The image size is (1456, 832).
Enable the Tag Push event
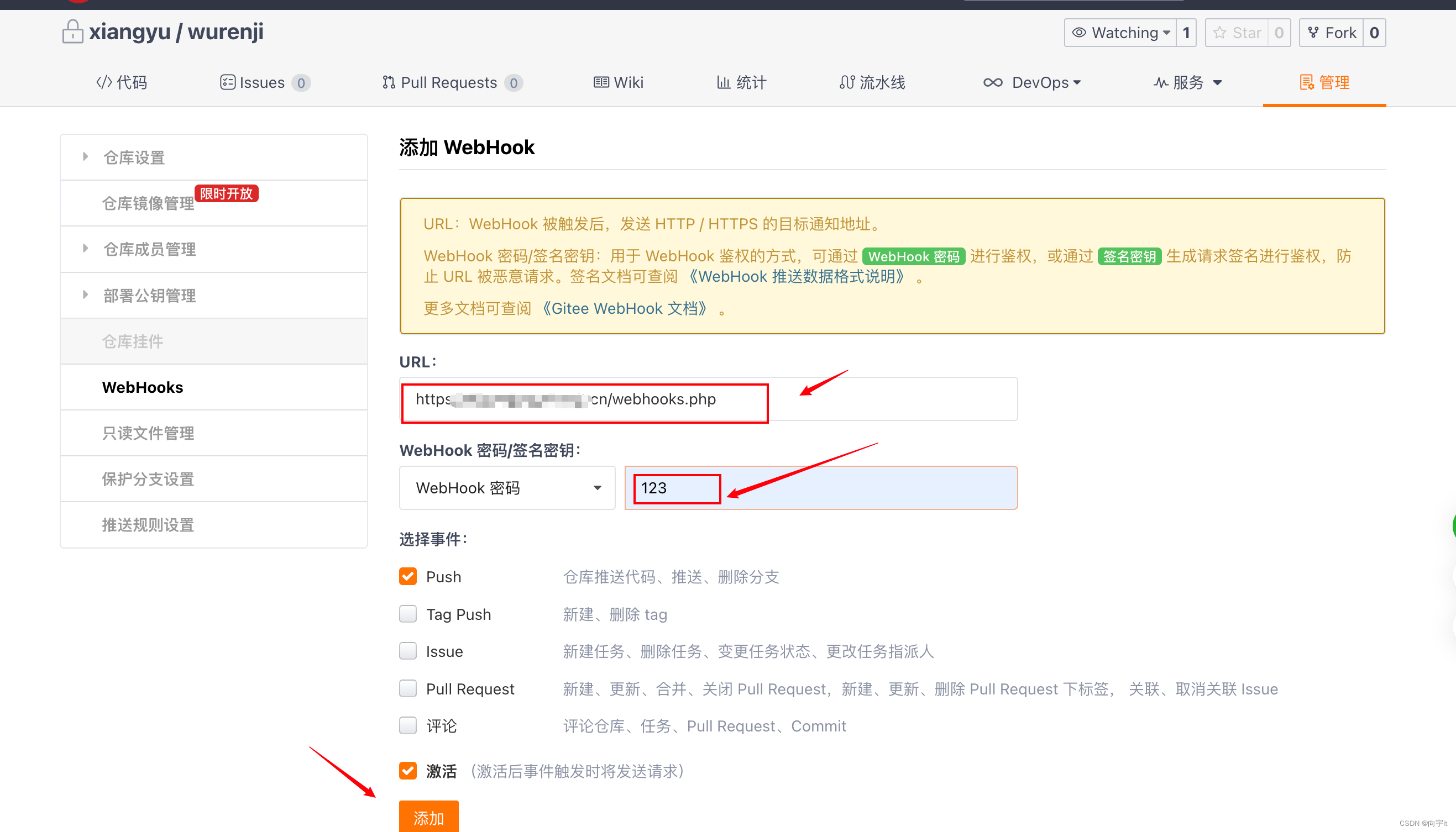tap(407, 614)
